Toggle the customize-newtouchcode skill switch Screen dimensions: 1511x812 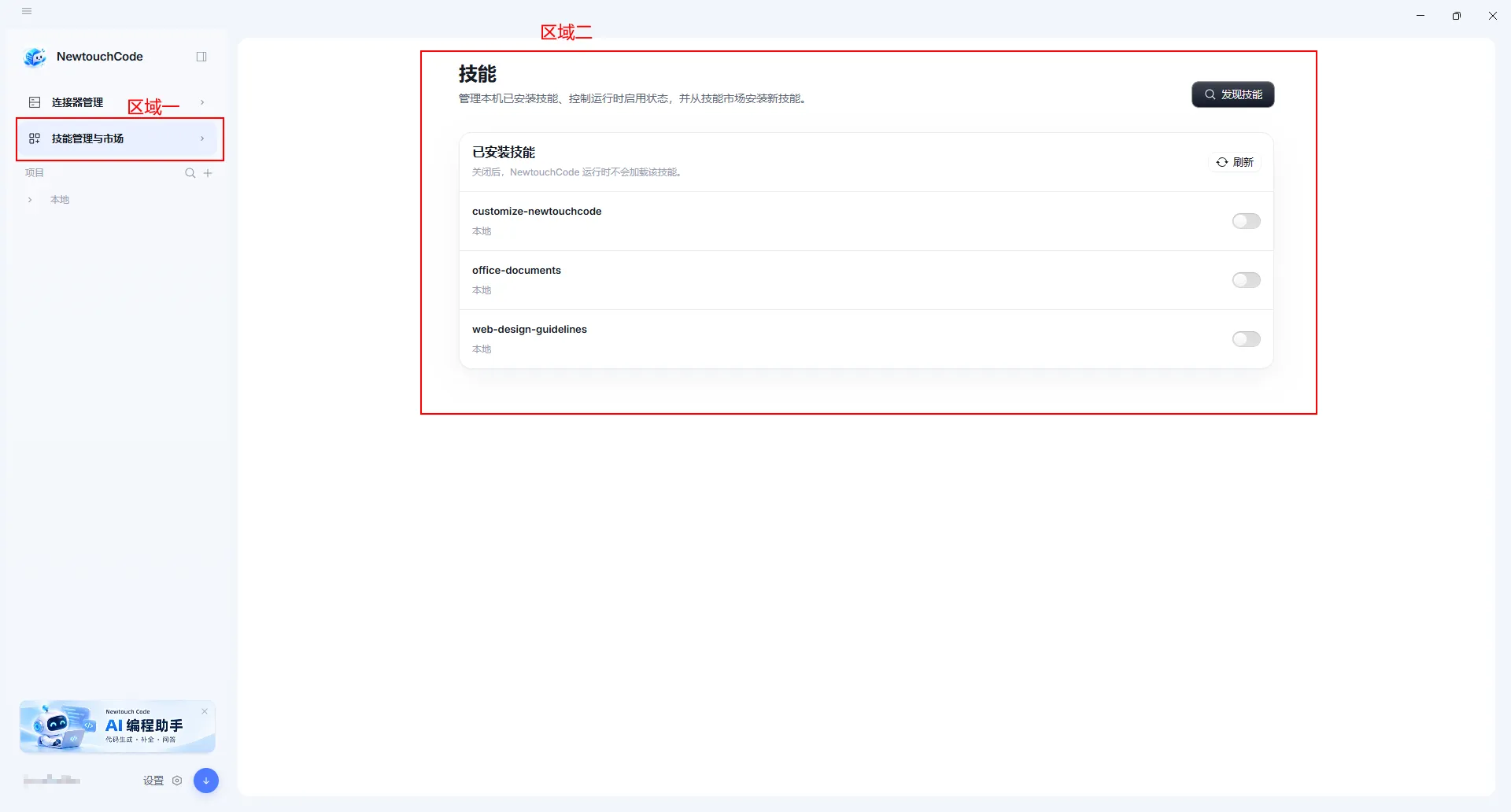(1247, 221)
